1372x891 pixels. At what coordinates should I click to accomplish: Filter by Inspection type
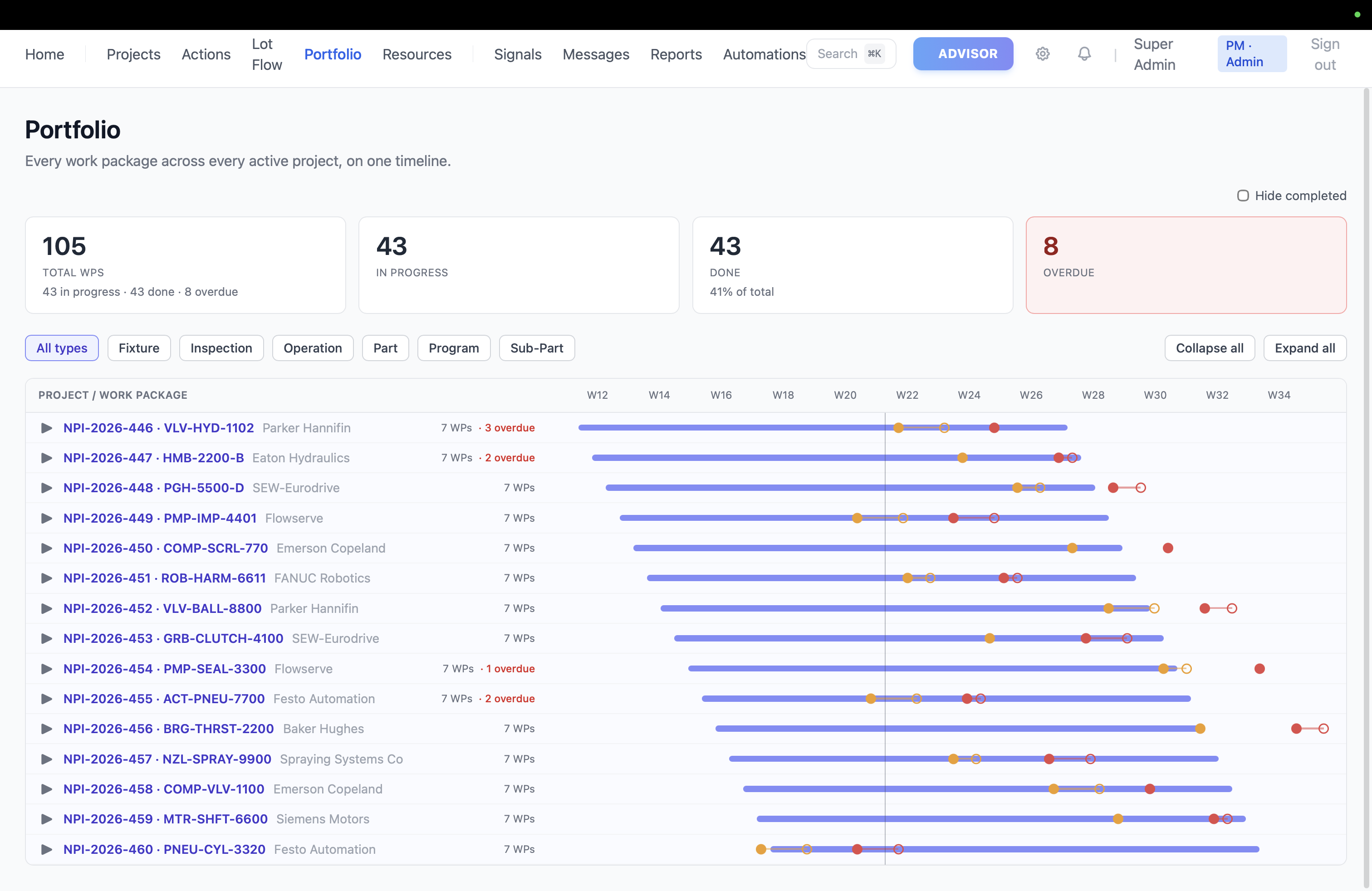[x=221, y=348]
